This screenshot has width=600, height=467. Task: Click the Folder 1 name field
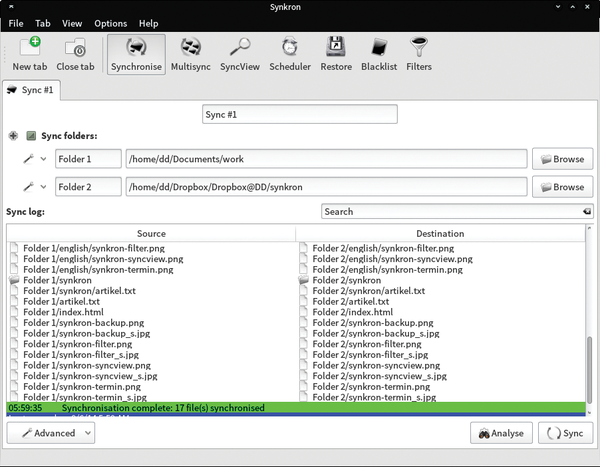click(x=88, y=159)
